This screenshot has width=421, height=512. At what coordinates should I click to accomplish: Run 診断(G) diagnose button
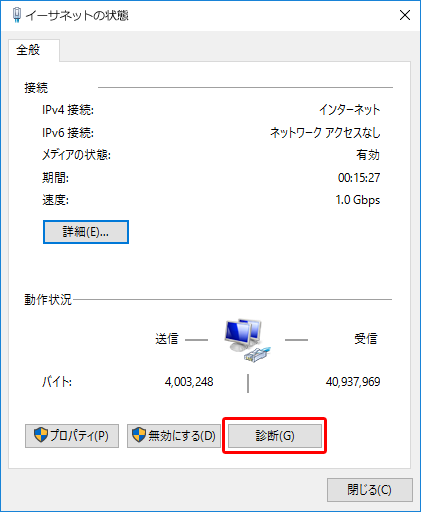point(275,436)
